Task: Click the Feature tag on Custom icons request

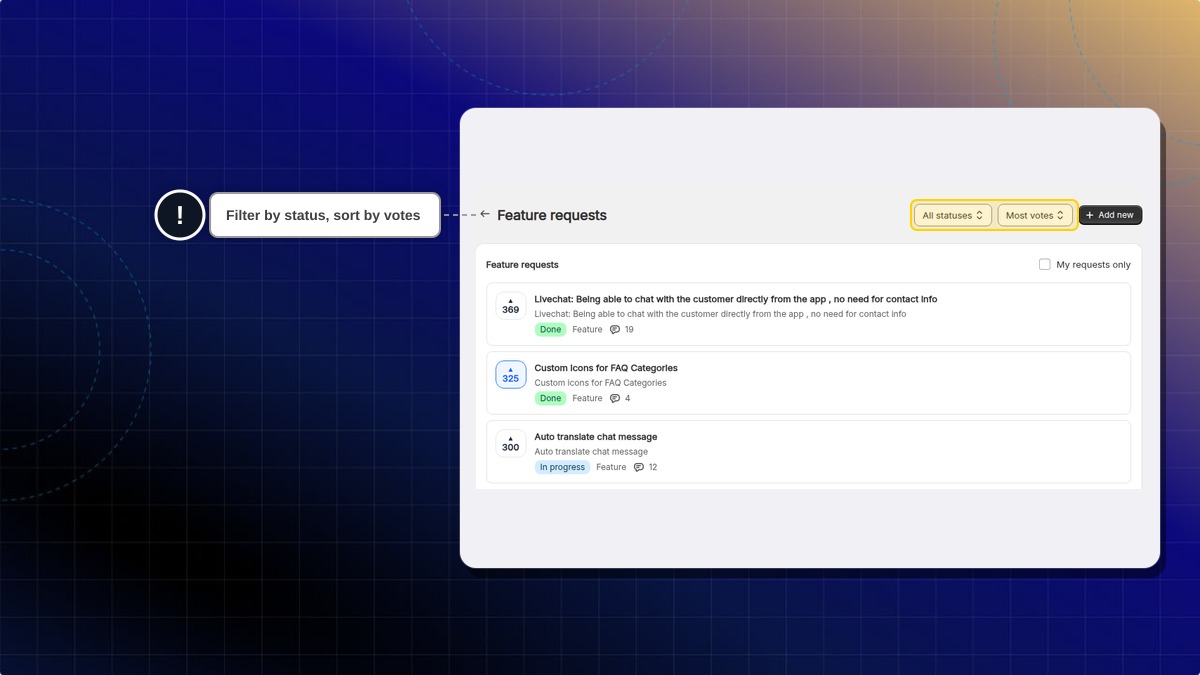Action: (588, 399)
